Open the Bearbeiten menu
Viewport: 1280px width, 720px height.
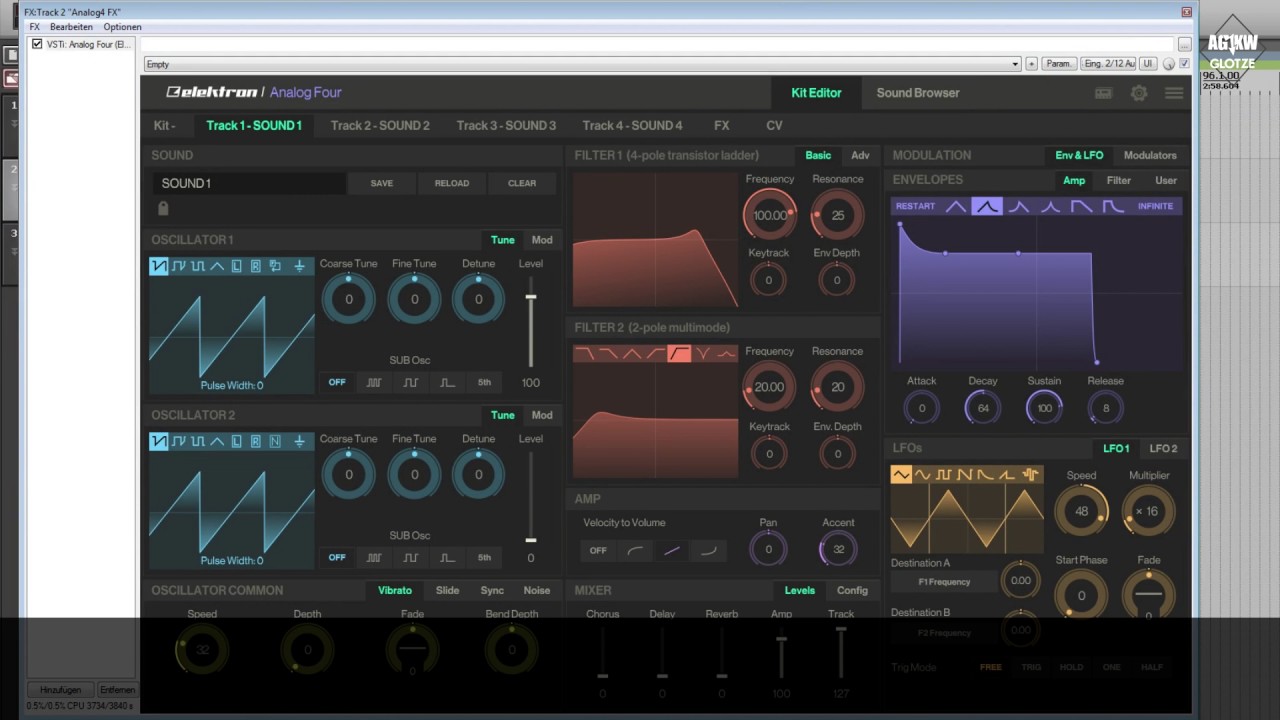(x=71, y=27)
